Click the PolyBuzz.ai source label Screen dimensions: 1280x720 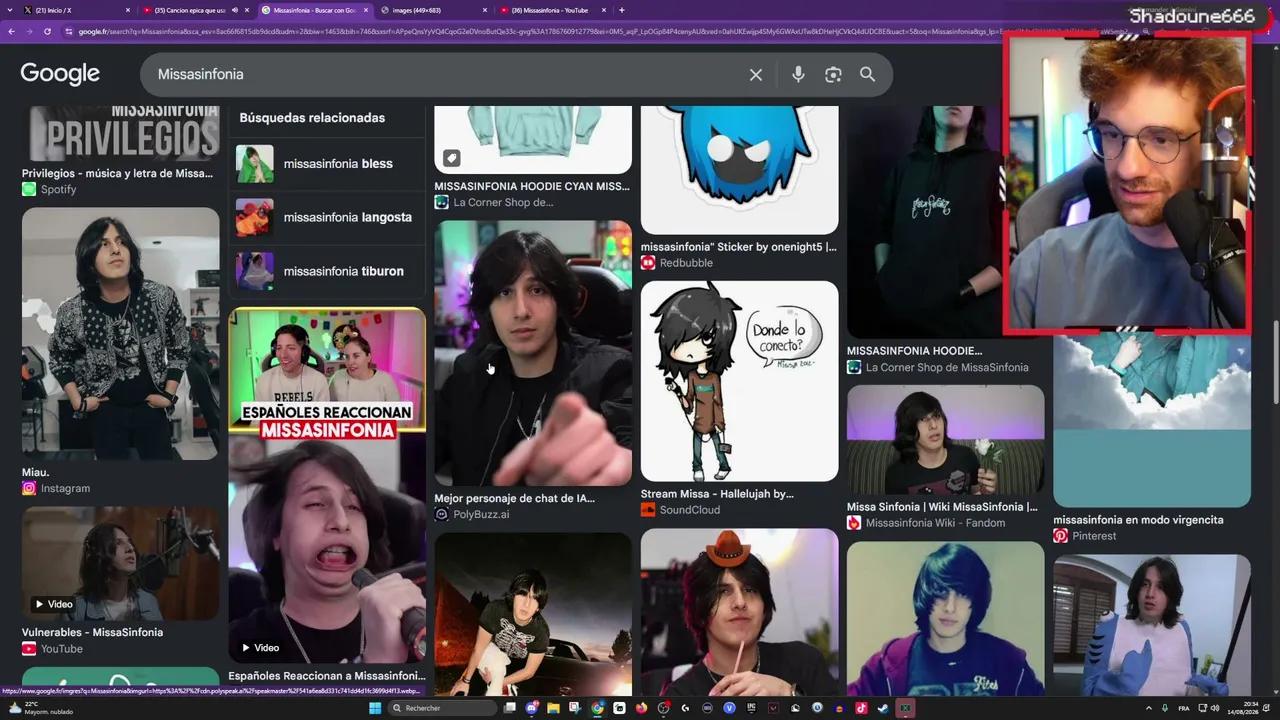(x=481, y=514)
